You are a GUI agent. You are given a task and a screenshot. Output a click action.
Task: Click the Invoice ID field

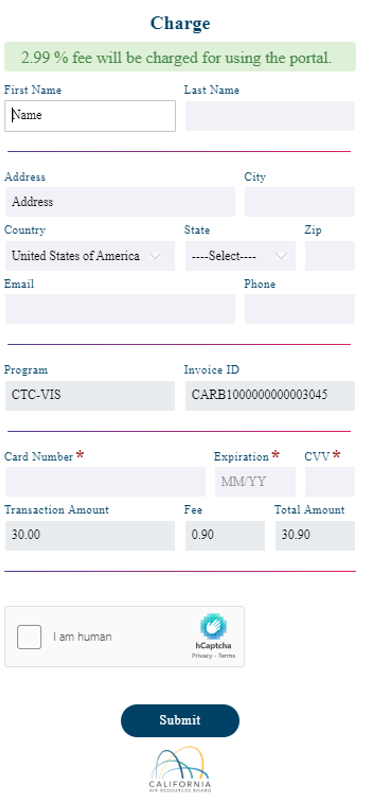270,395
